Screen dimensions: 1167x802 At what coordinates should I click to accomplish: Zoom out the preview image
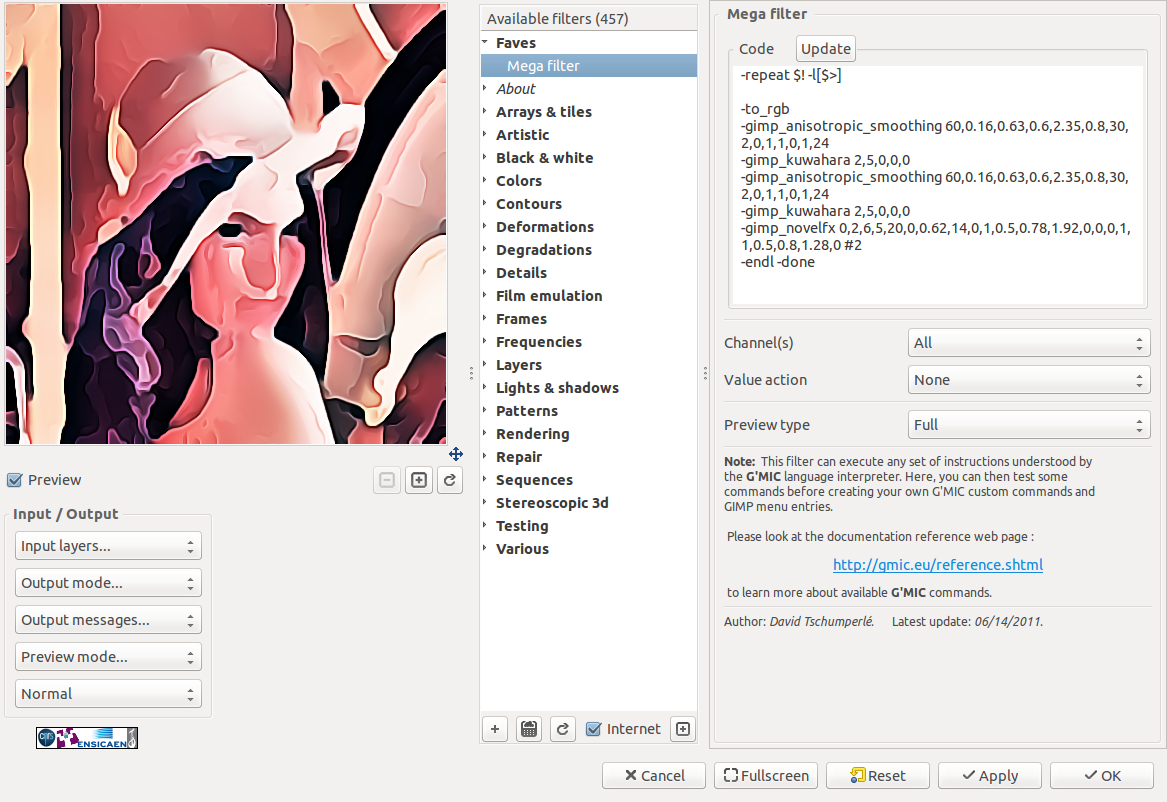pyautogui.click(x=387, y=480)
